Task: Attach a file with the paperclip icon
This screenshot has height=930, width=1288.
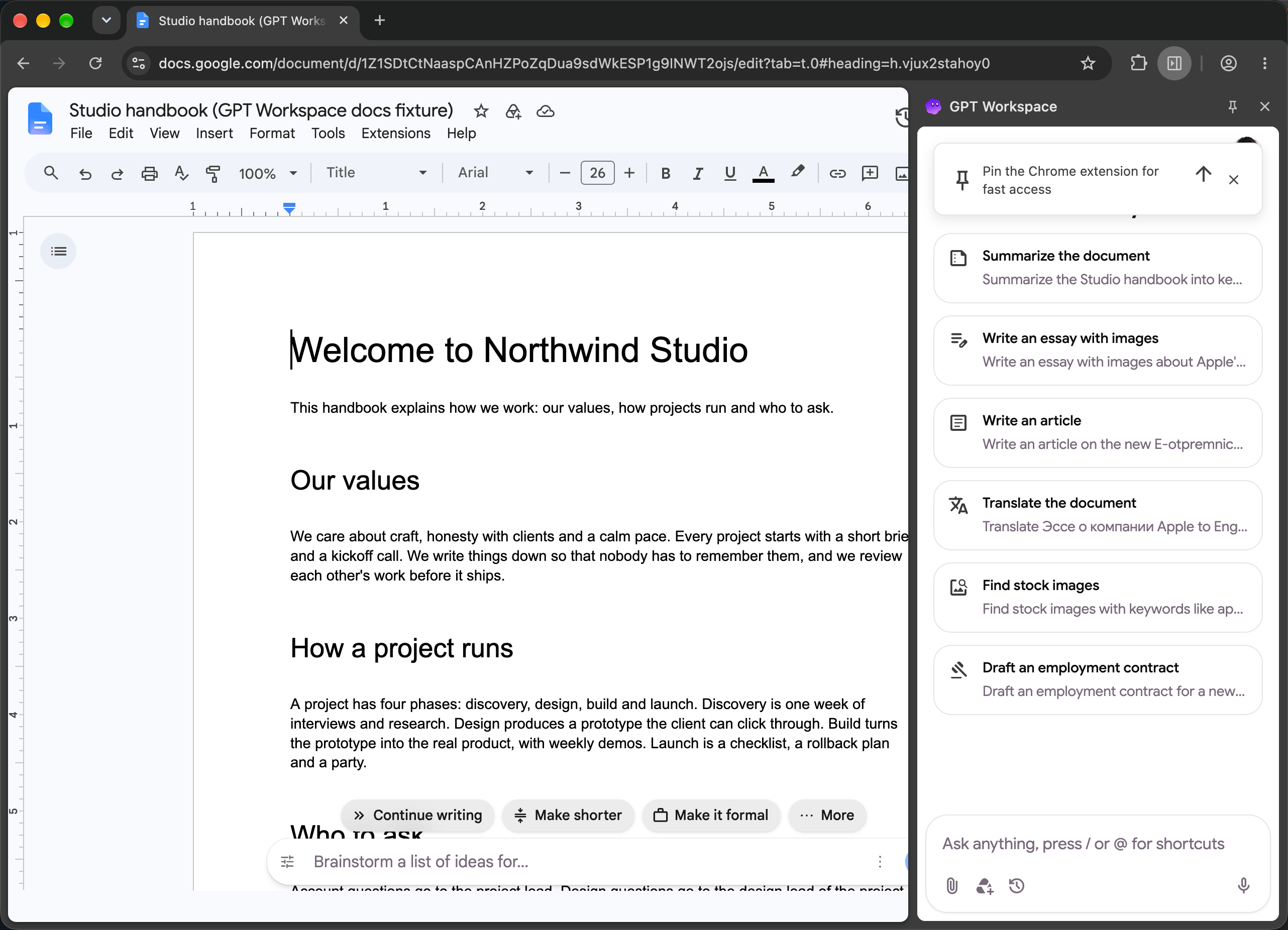Action: coord(952,886)
